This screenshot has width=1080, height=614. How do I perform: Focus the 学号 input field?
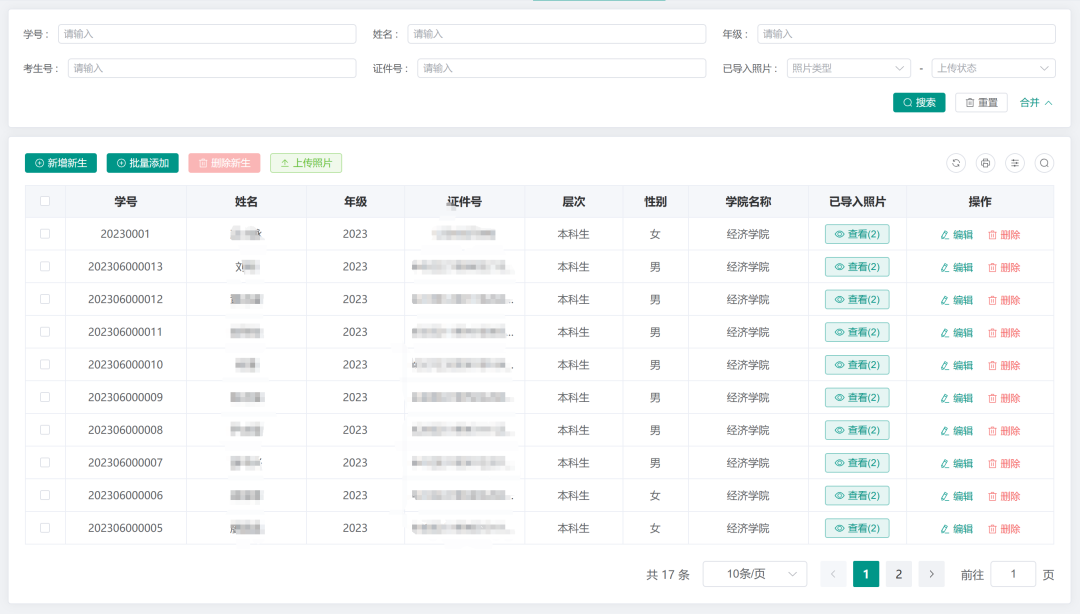[x=206, y=34]
